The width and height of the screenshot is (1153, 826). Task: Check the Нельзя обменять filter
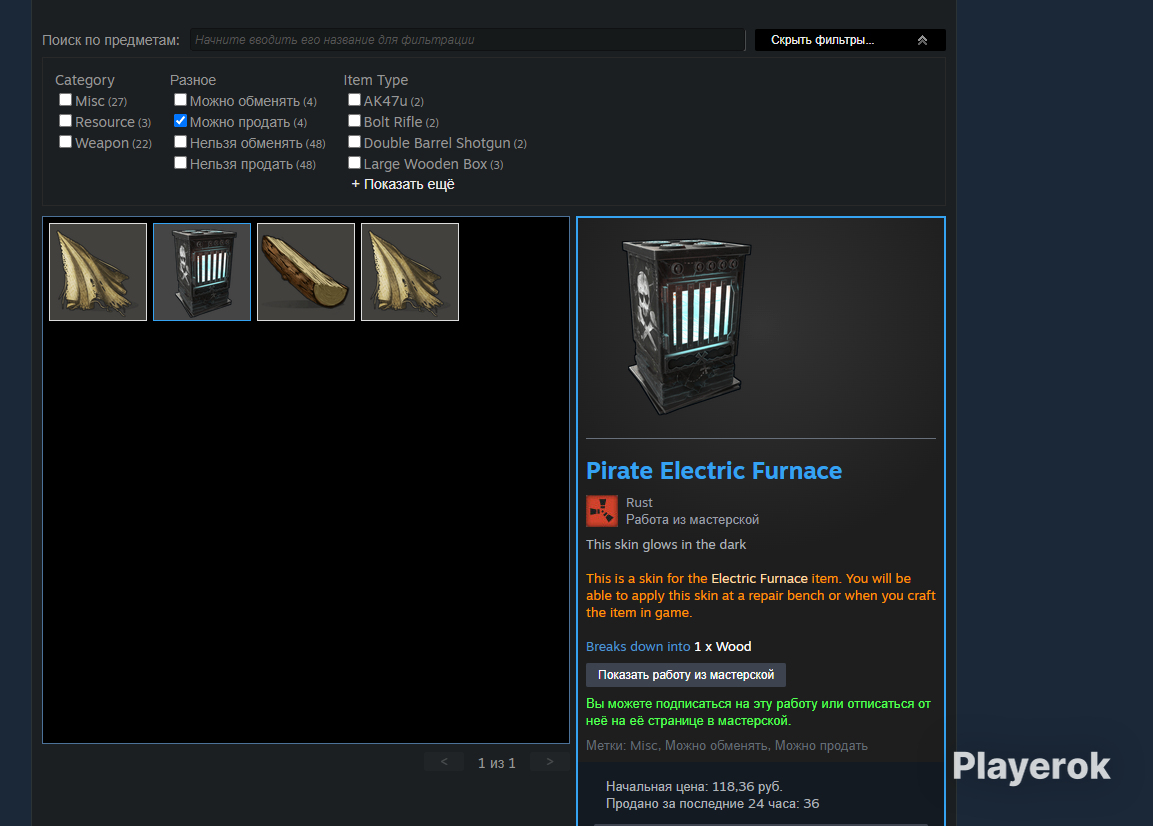coord(180,141)
